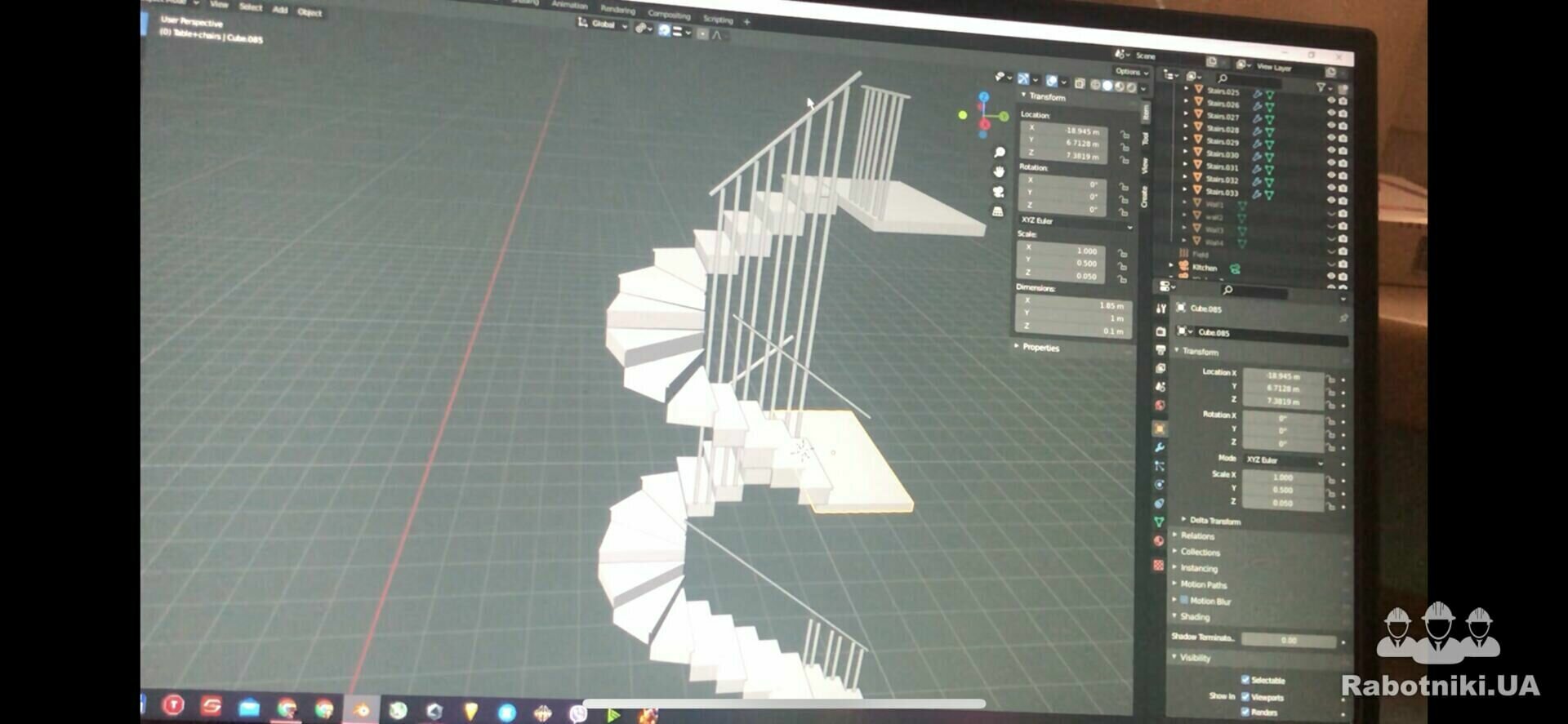Open the Tool properties tab icon

click(x=1160, y=309)
